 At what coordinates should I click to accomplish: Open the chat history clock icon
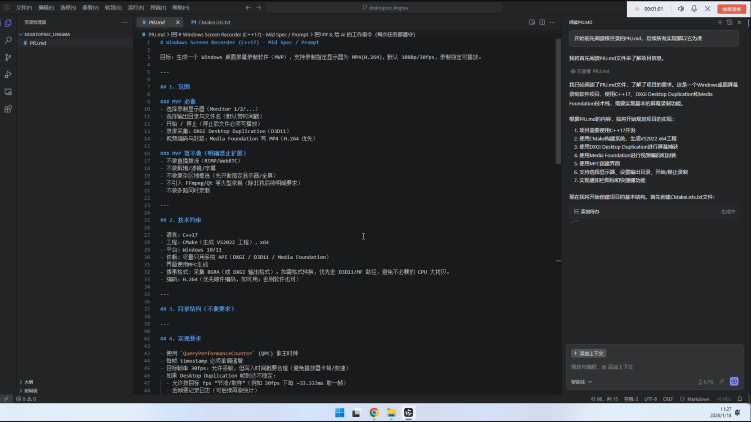[x=729, y=23]
